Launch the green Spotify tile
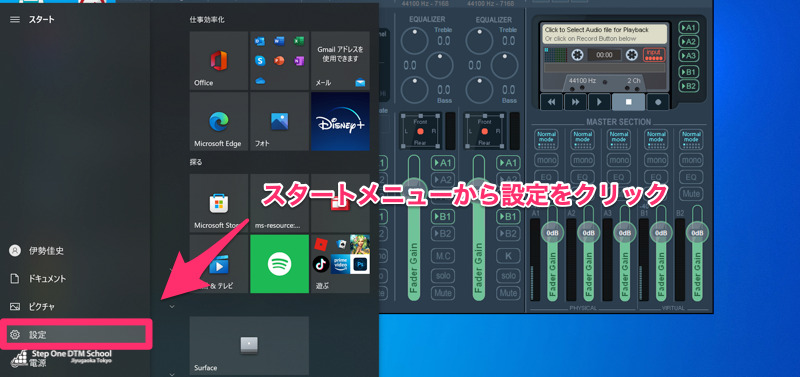800x377 pixels. coord(280,264)
